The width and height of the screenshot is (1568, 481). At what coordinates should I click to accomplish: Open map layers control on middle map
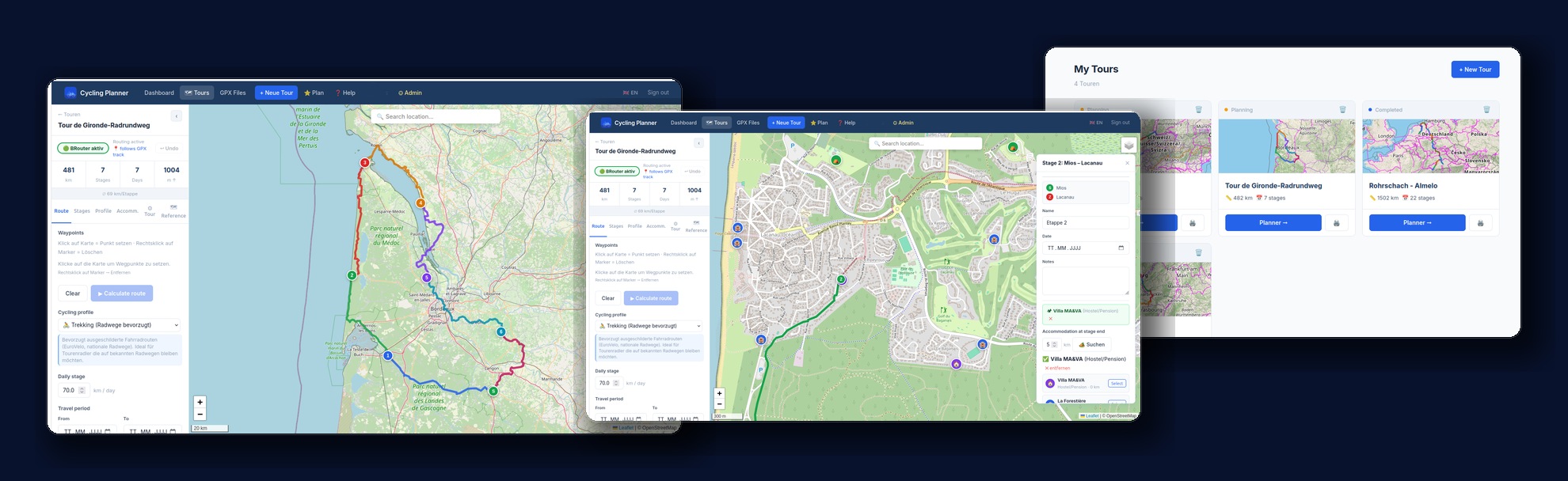point(1128,145)
